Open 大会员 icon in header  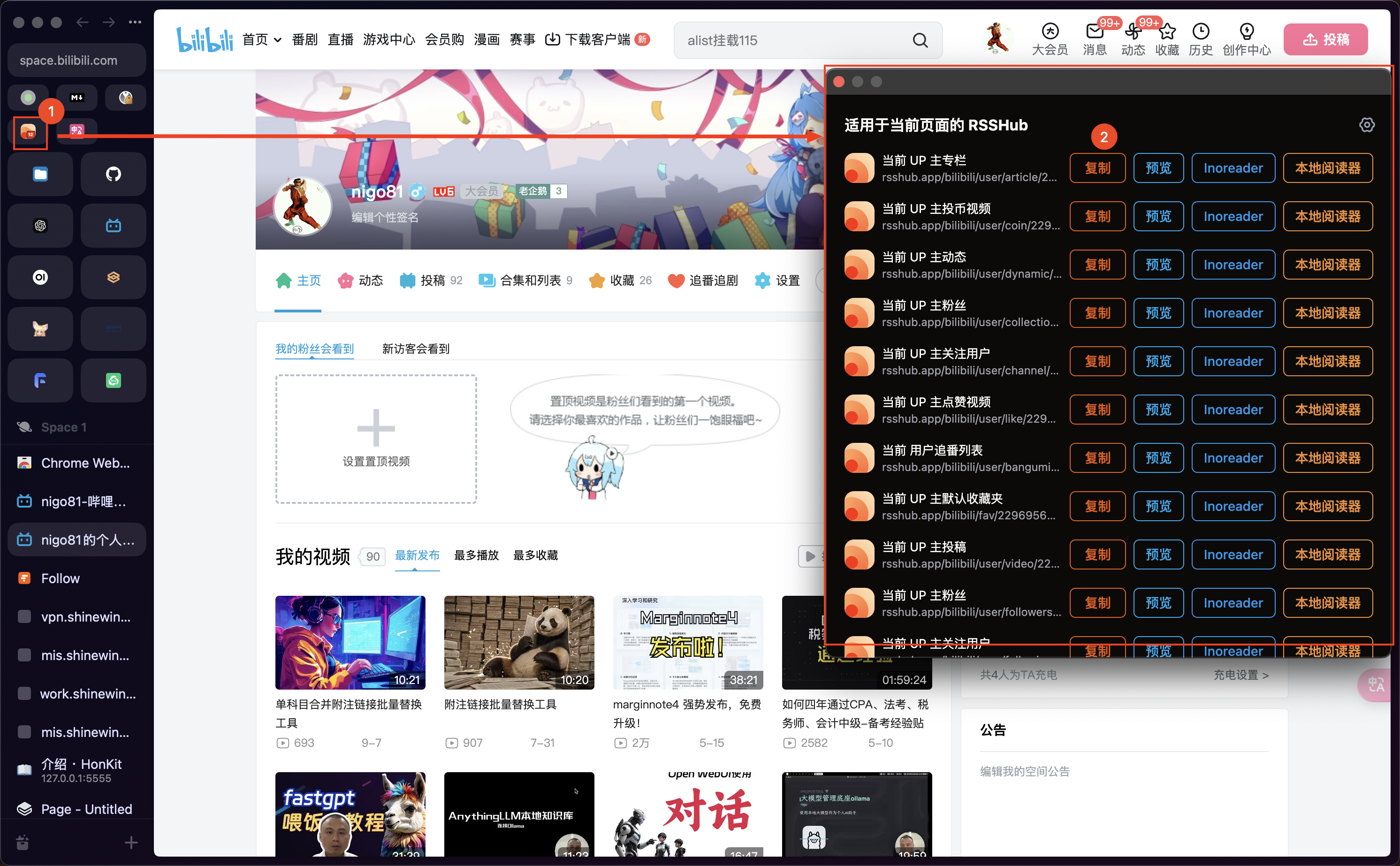point(1050,39)
